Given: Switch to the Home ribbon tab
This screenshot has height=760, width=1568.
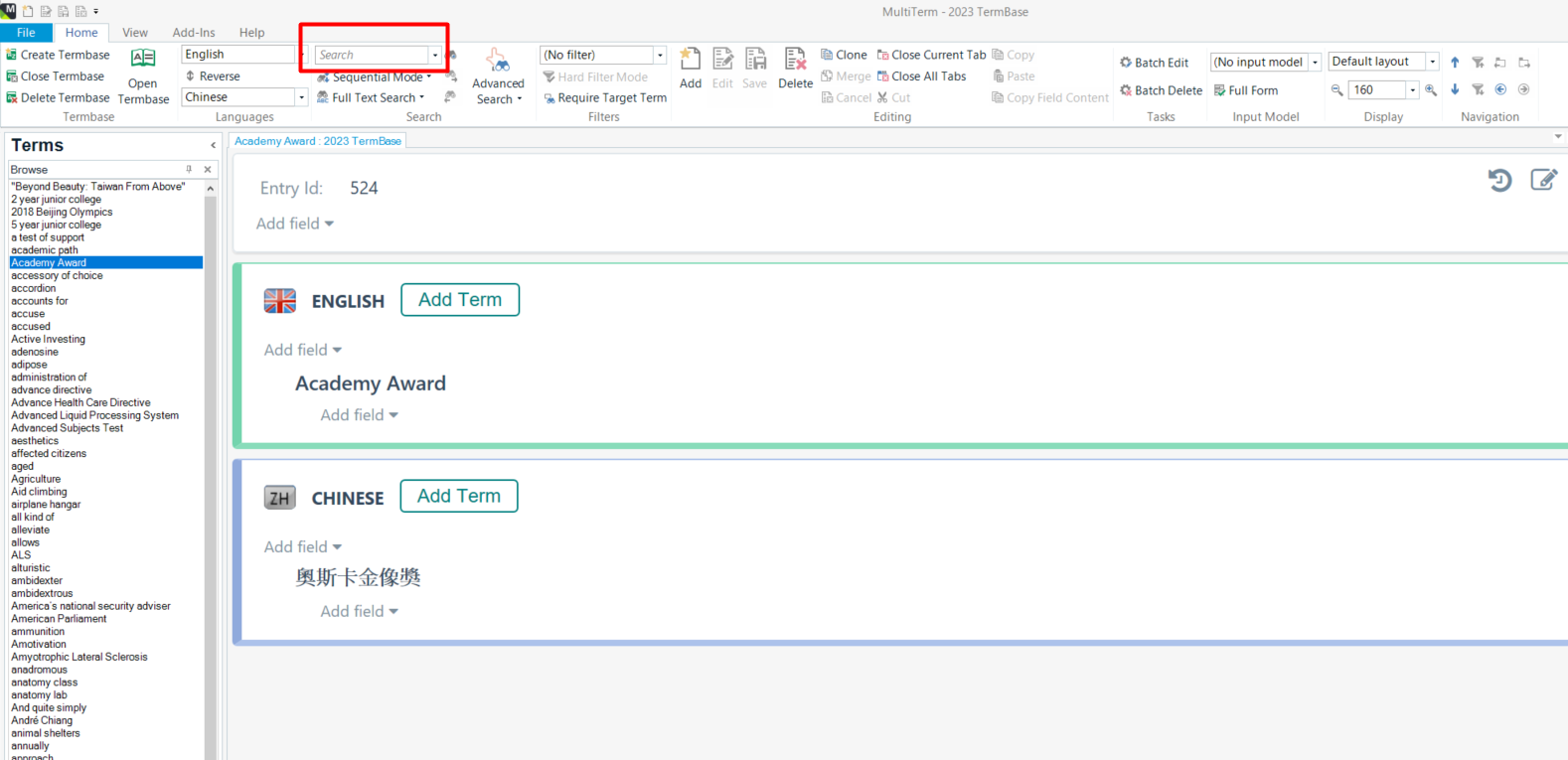Looking at the screenshot, I should (x=81, y=33).
